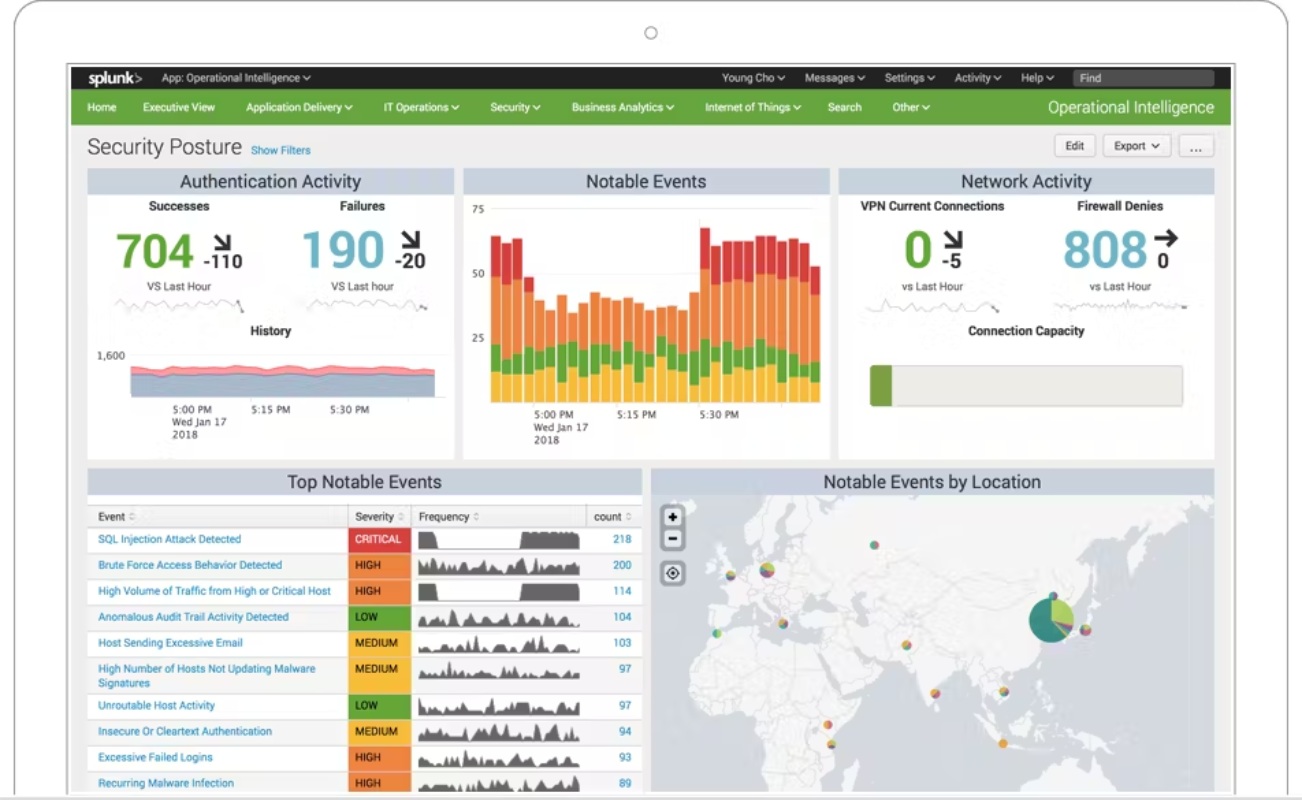Go to the Executive View tab
The width and height of the screenshot is (1302, 800).
click(x=179, y=107)
